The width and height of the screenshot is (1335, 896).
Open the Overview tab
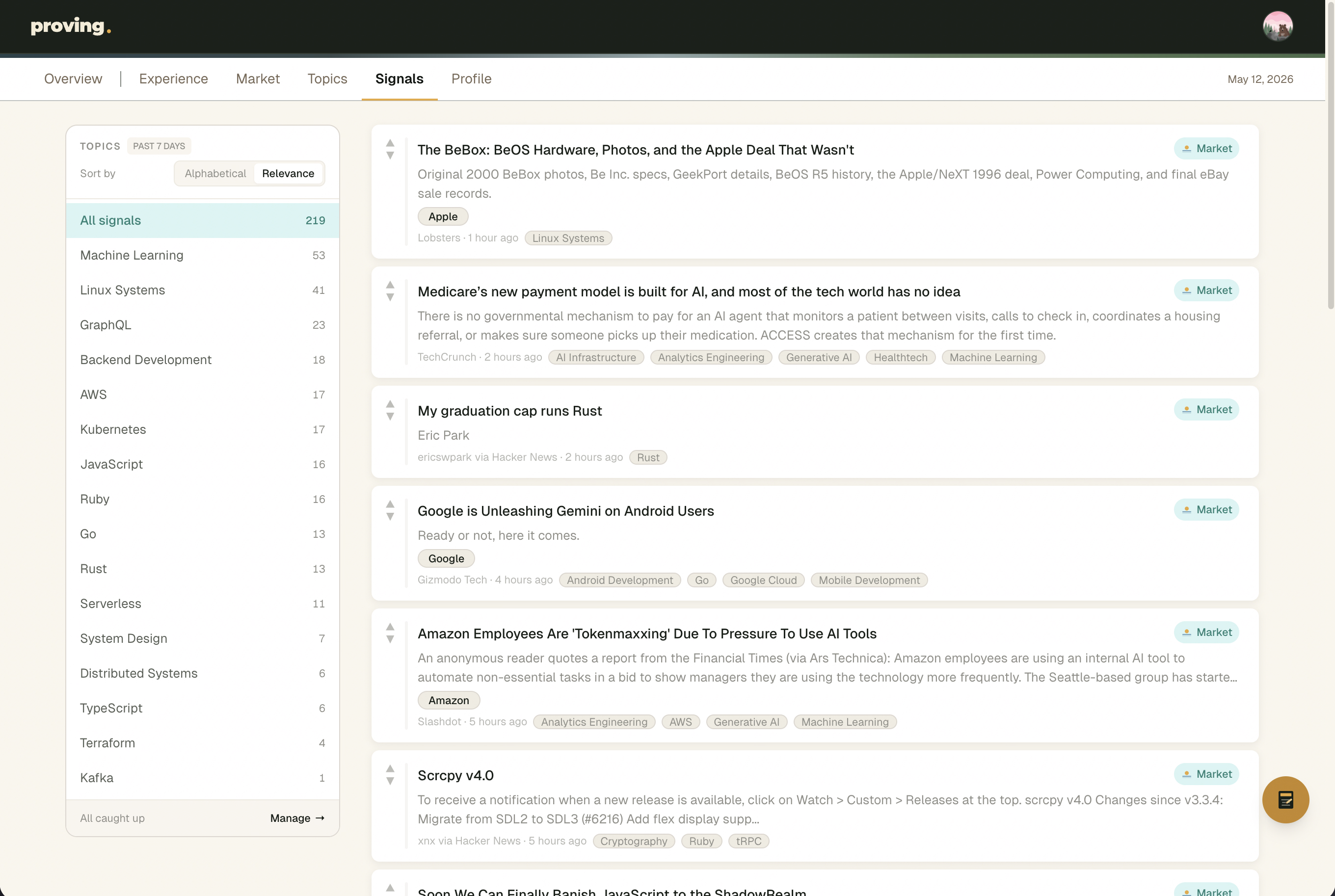click(x=73, y=79)
